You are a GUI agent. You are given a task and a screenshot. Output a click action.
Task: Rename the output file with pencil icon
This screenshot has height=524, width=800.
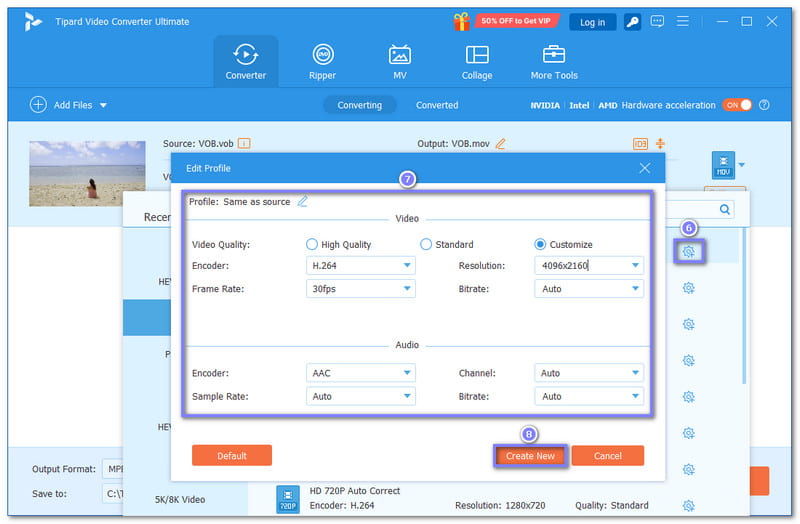500,144
